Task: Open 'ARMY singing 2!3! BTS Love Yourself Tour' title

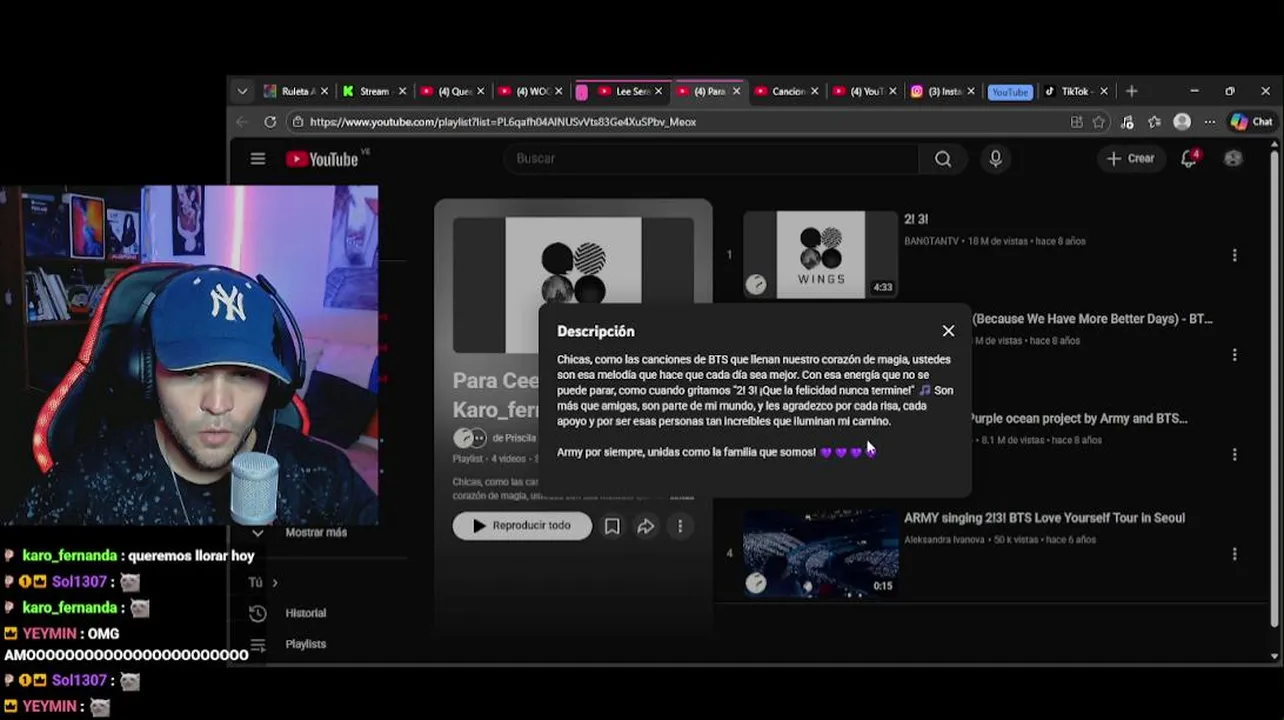Action: tap(1044, 518)
